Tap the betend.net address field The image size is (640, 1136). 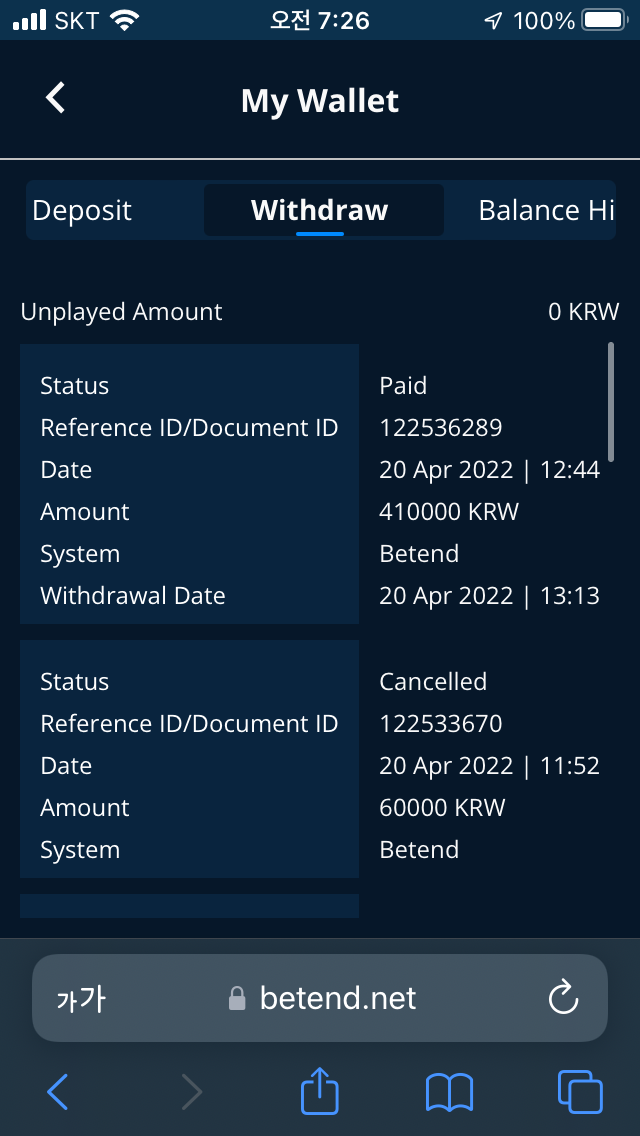click(320, 998)
